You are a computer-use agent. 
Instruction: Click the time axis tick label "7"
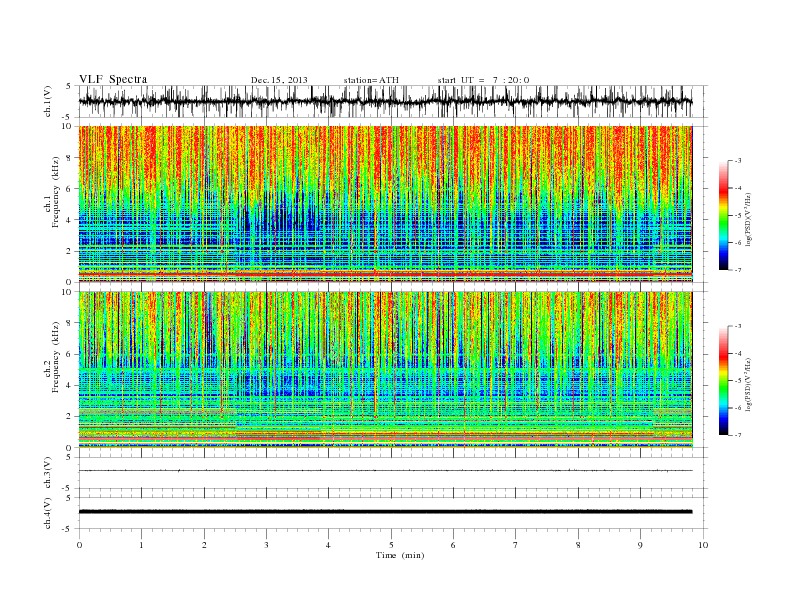(x=516, y=545)
